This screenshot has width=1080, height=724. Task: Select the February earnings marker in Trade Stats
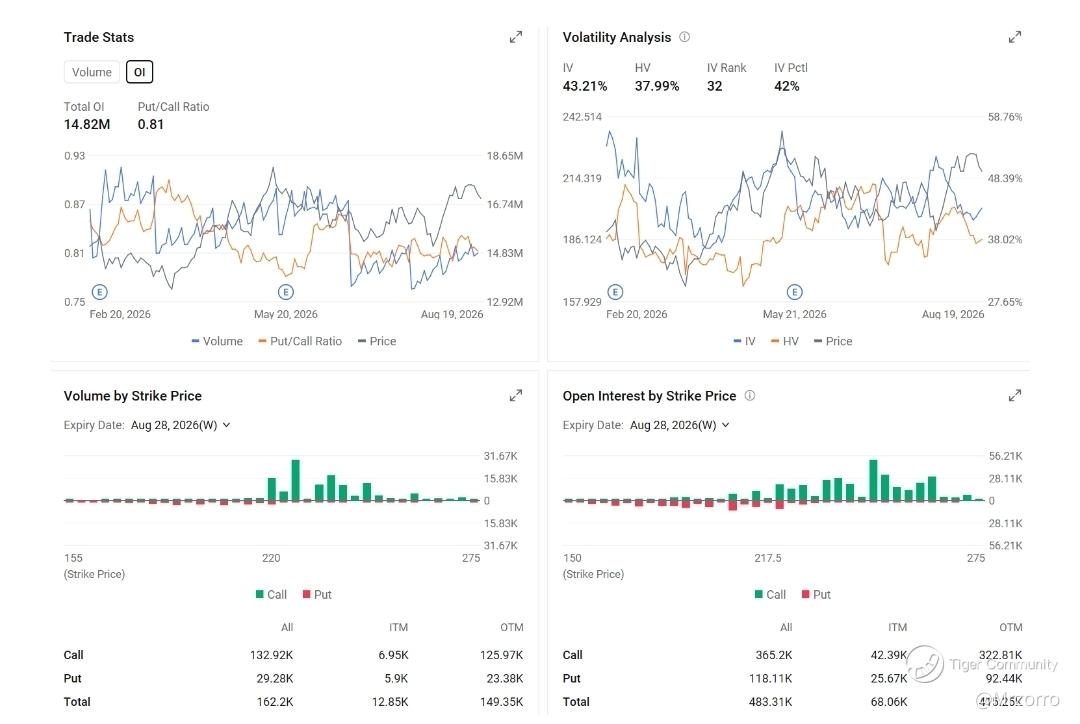[x=100, y=292]
